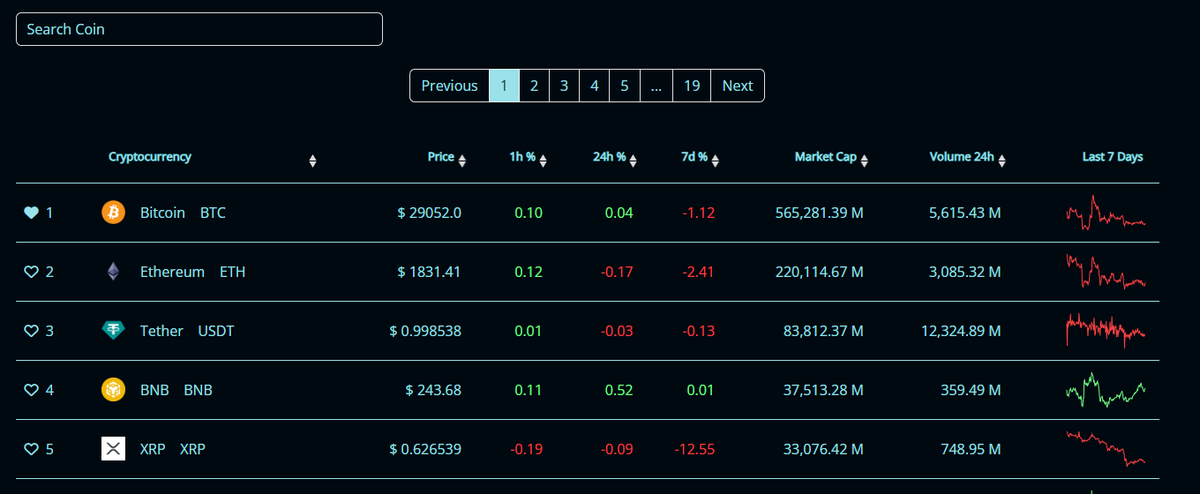Click BNB price $ 243.68
The height and width of the screenshot is (494, 1200).
pos(433,390)
